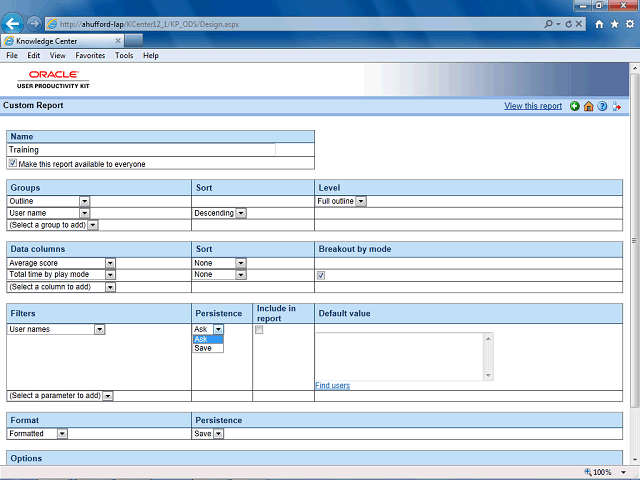Image resolution: width=640 pixels, height=480 pixels.
Task: Open the Tools menu
Action: point(124,56)
